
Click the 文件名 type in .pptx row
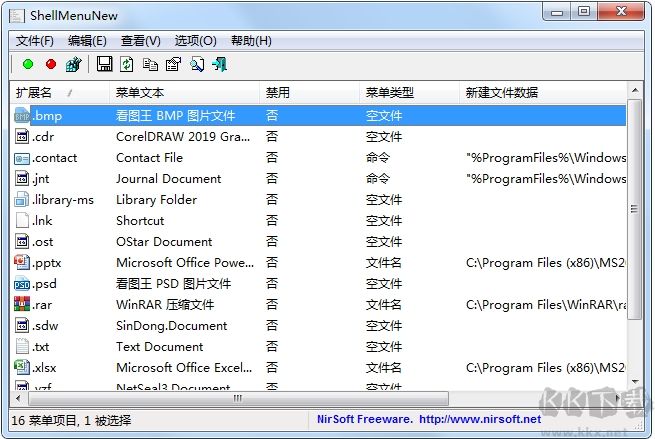tap(383, 263)
